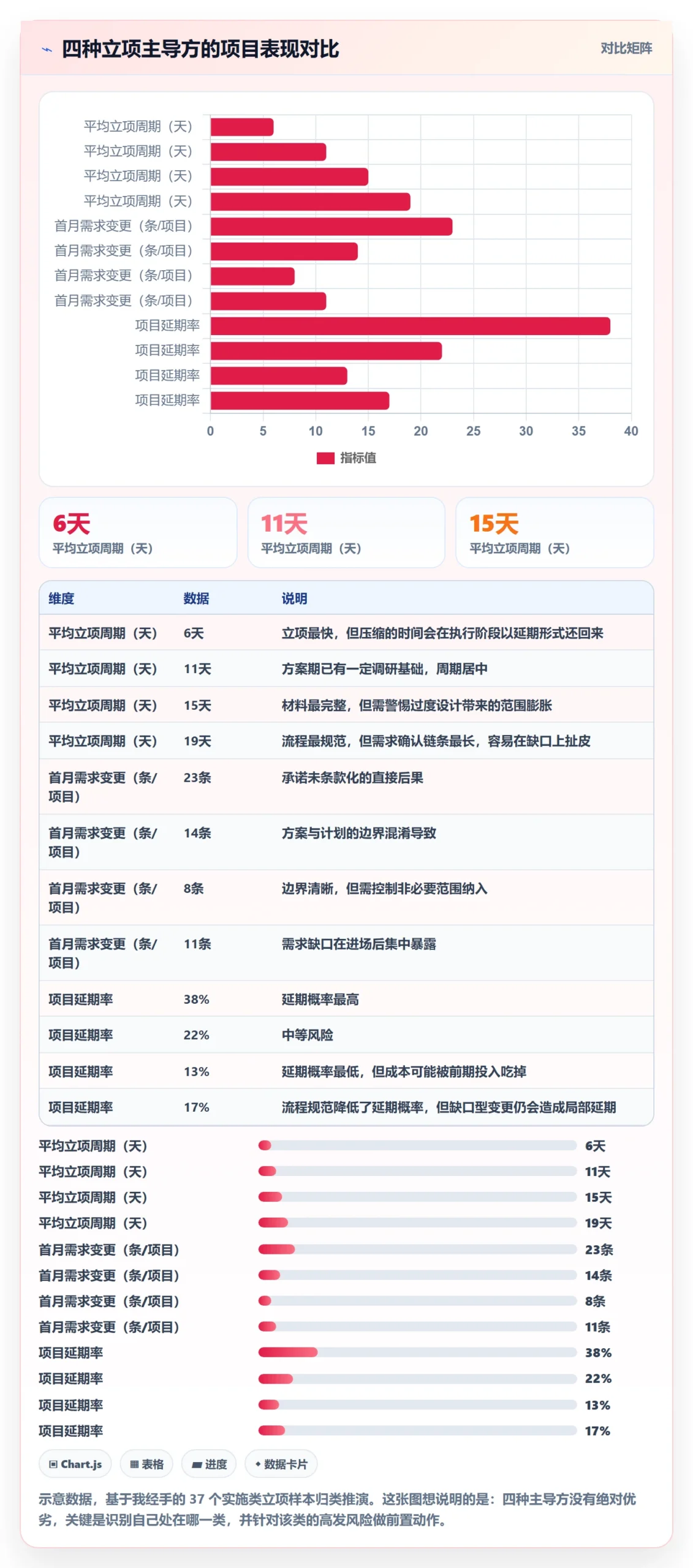The width and height of the screenshot is (693, 1568).
Task: Click the 22% cell in the table
Action: tap(196, 1035)
